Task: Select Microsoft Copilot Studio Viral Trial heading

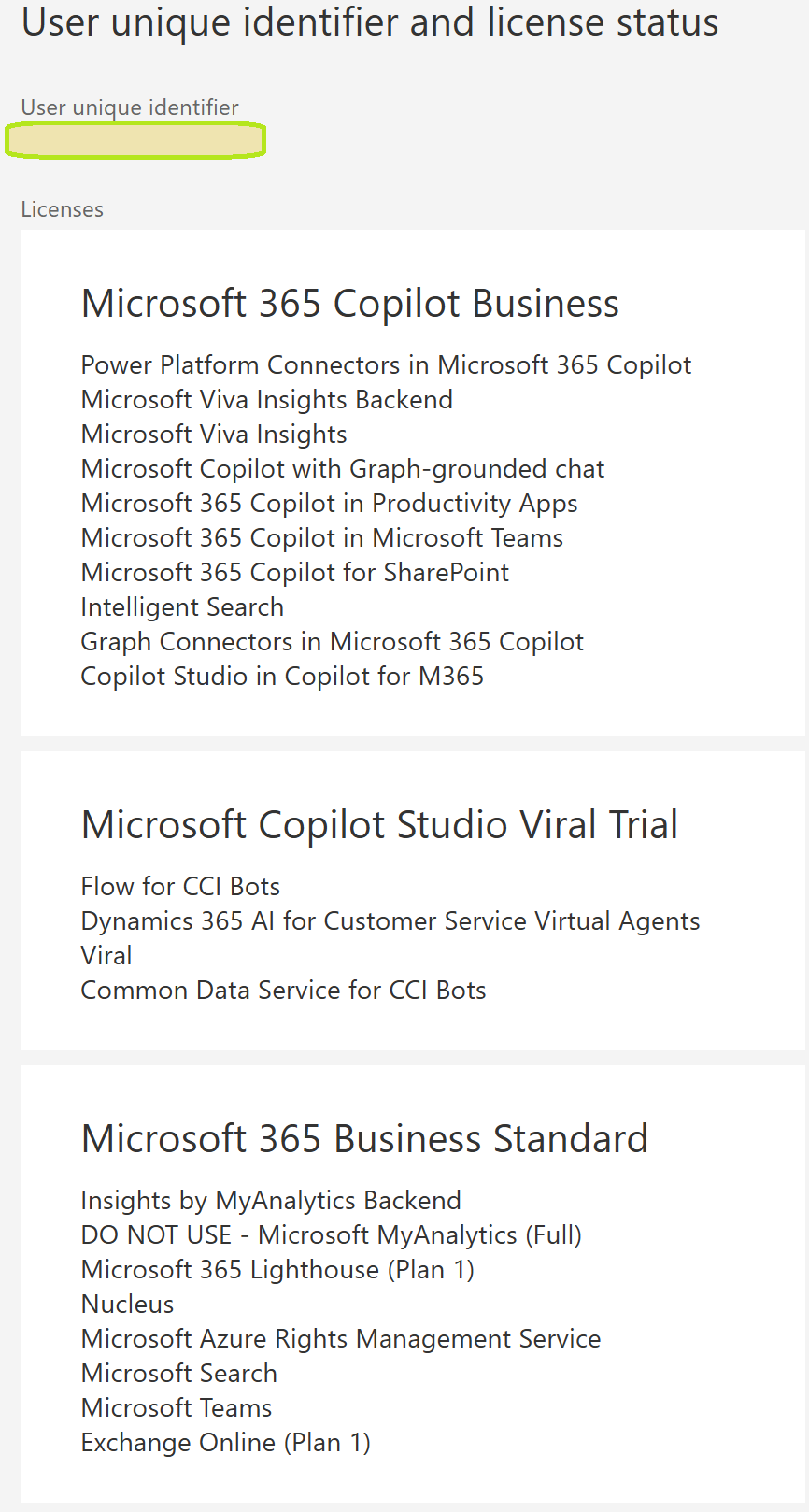Action: click(x=379, y=825)
